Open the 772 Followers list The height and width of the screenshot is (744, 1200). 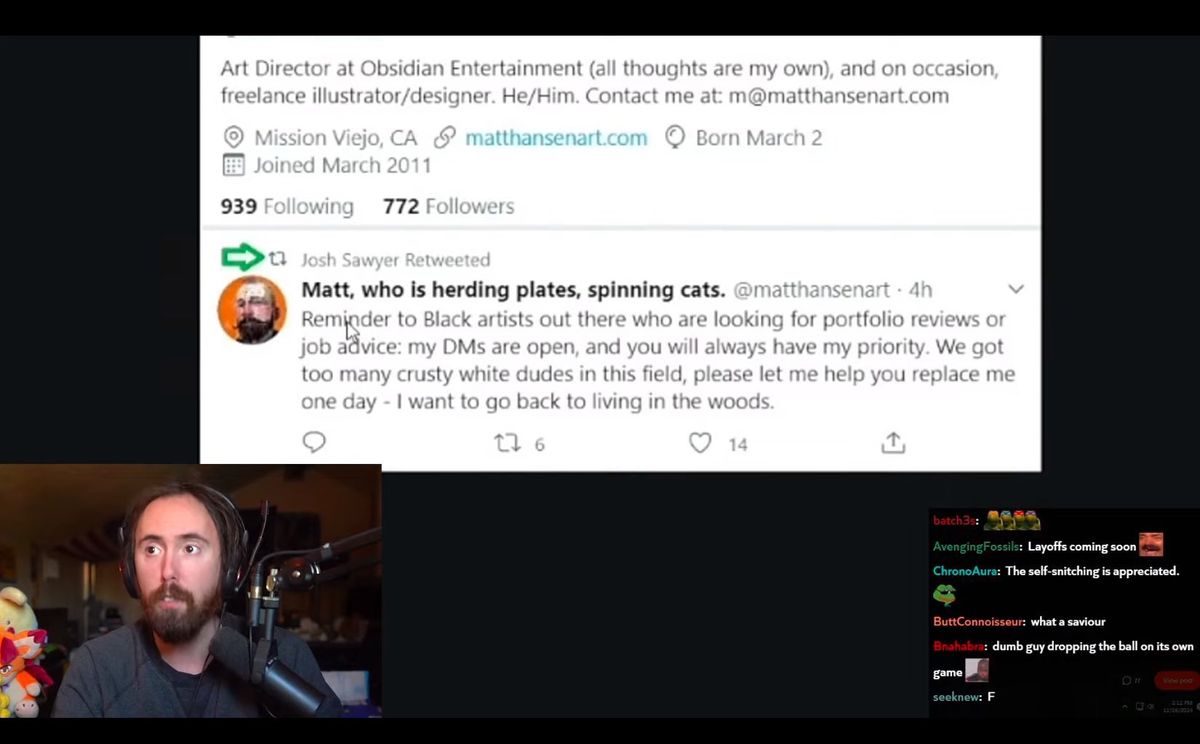pos(448,206)
